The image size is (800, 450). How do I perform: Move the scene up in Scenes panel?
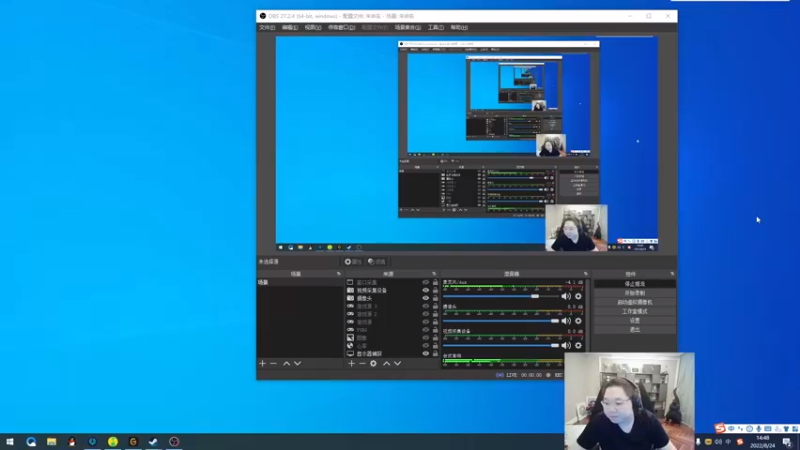(287, 363)
